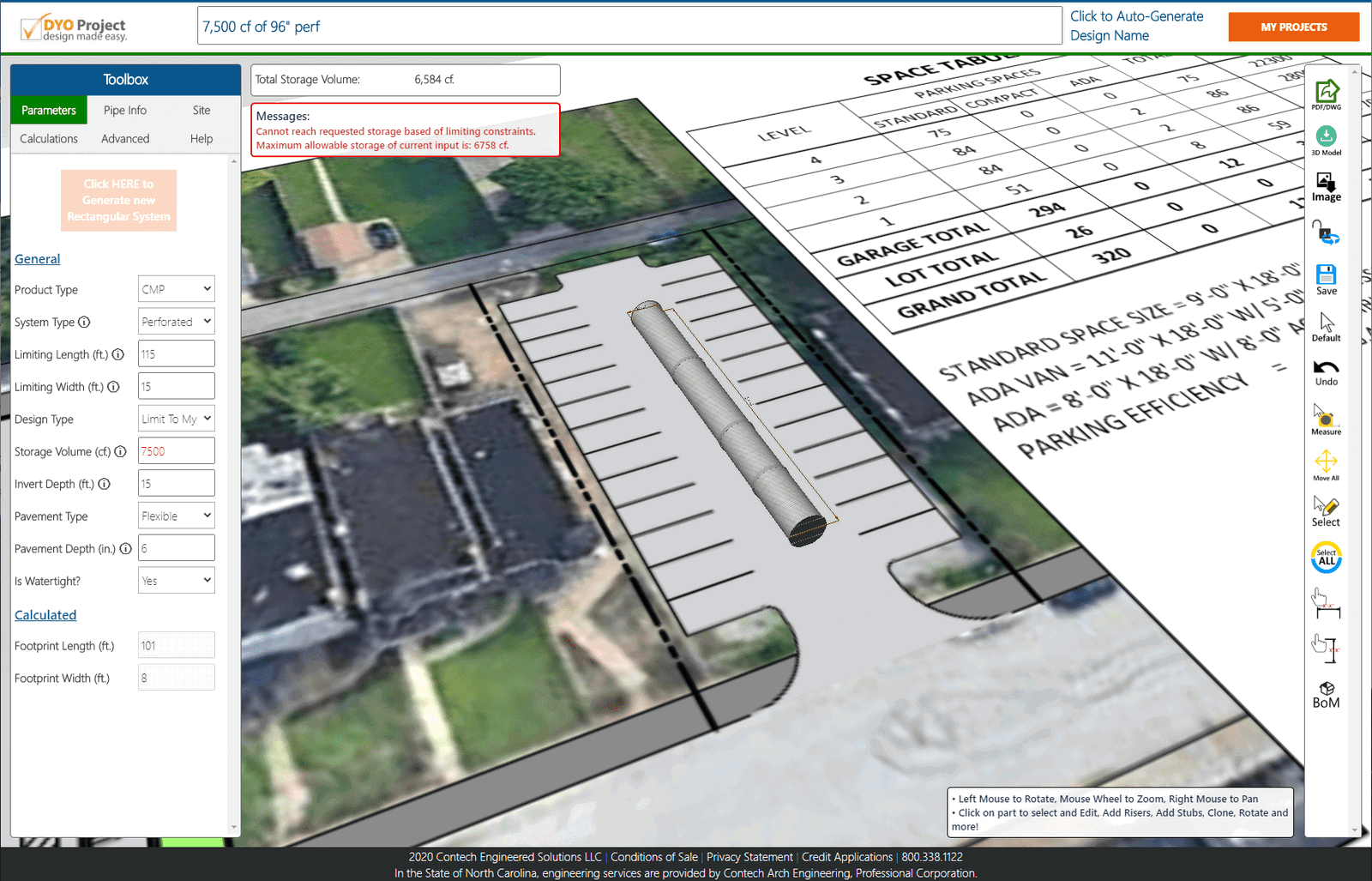Image resolution: width=1372 pixels, height=881 pixels.
Task: Open the Calculations tab
Action: tap(49, 138)
